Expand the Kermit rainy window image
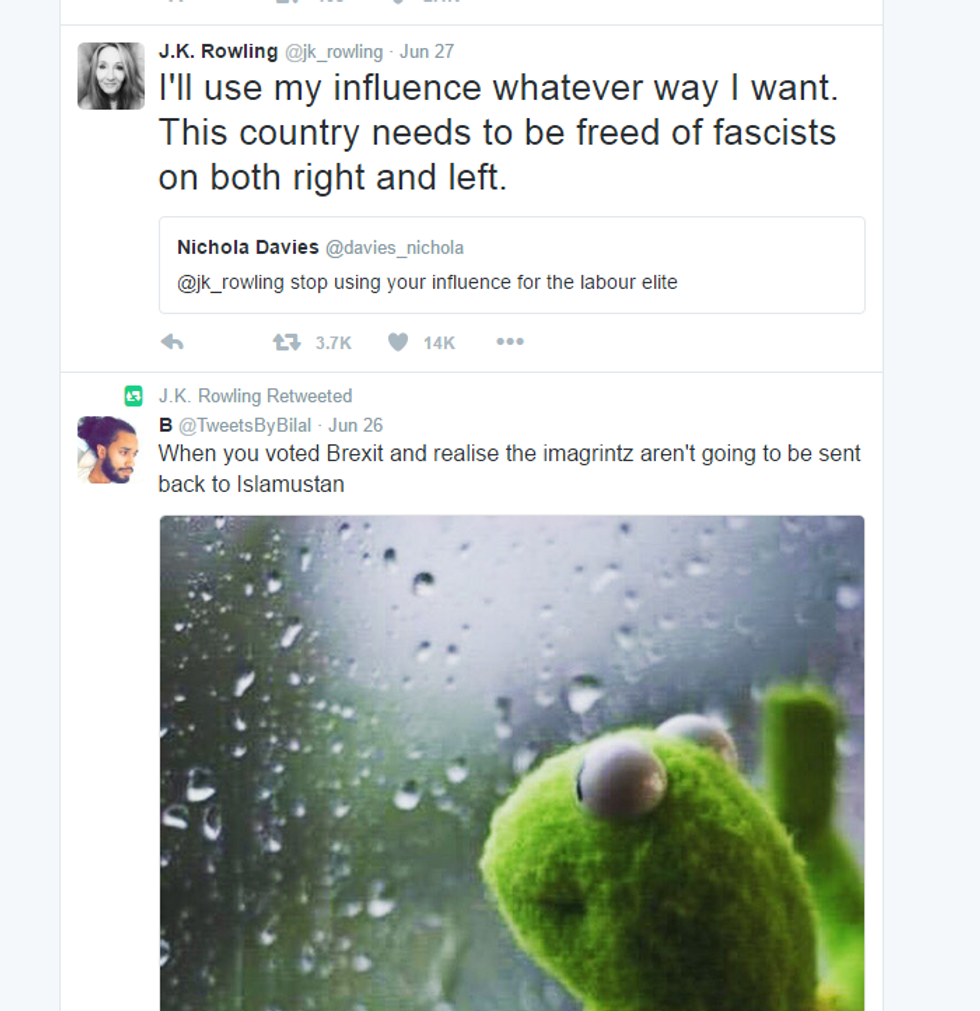Screen dimensions: 980x1011 coord(512,763)
